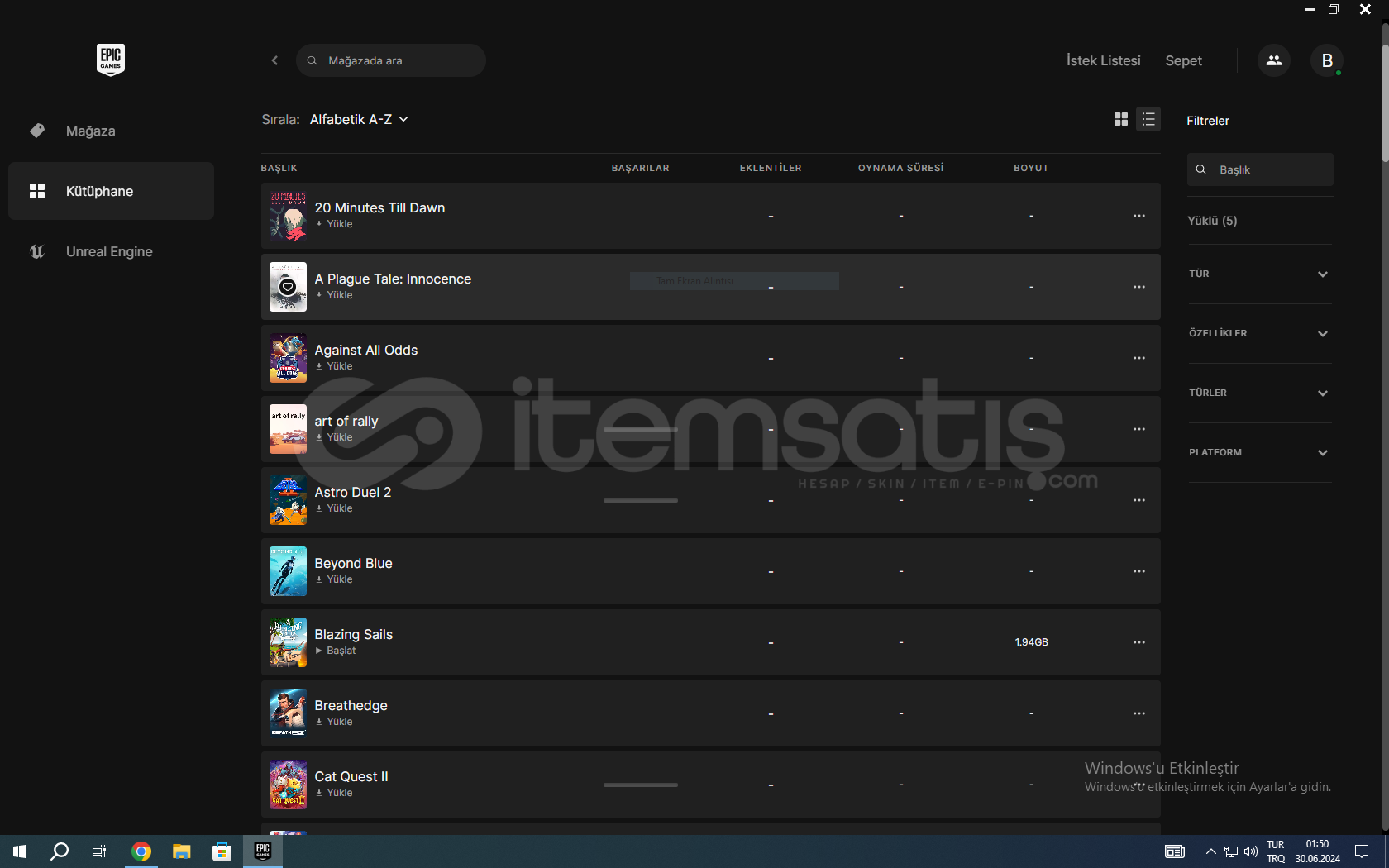Click Yükle under Cat Quest II

(334, 793)
